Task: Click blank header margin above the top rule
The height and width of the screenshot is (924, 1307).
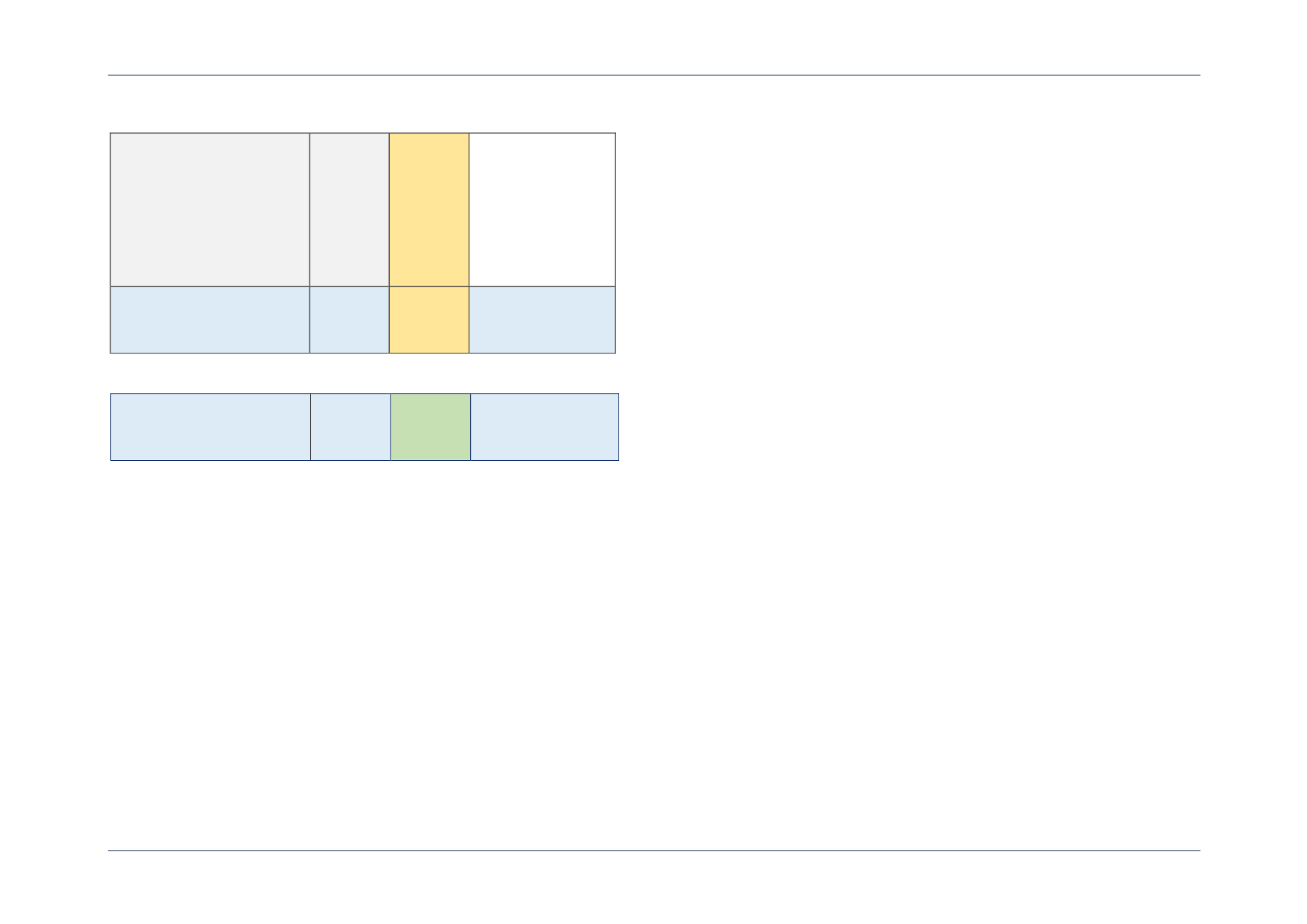Action: (654, 37)
